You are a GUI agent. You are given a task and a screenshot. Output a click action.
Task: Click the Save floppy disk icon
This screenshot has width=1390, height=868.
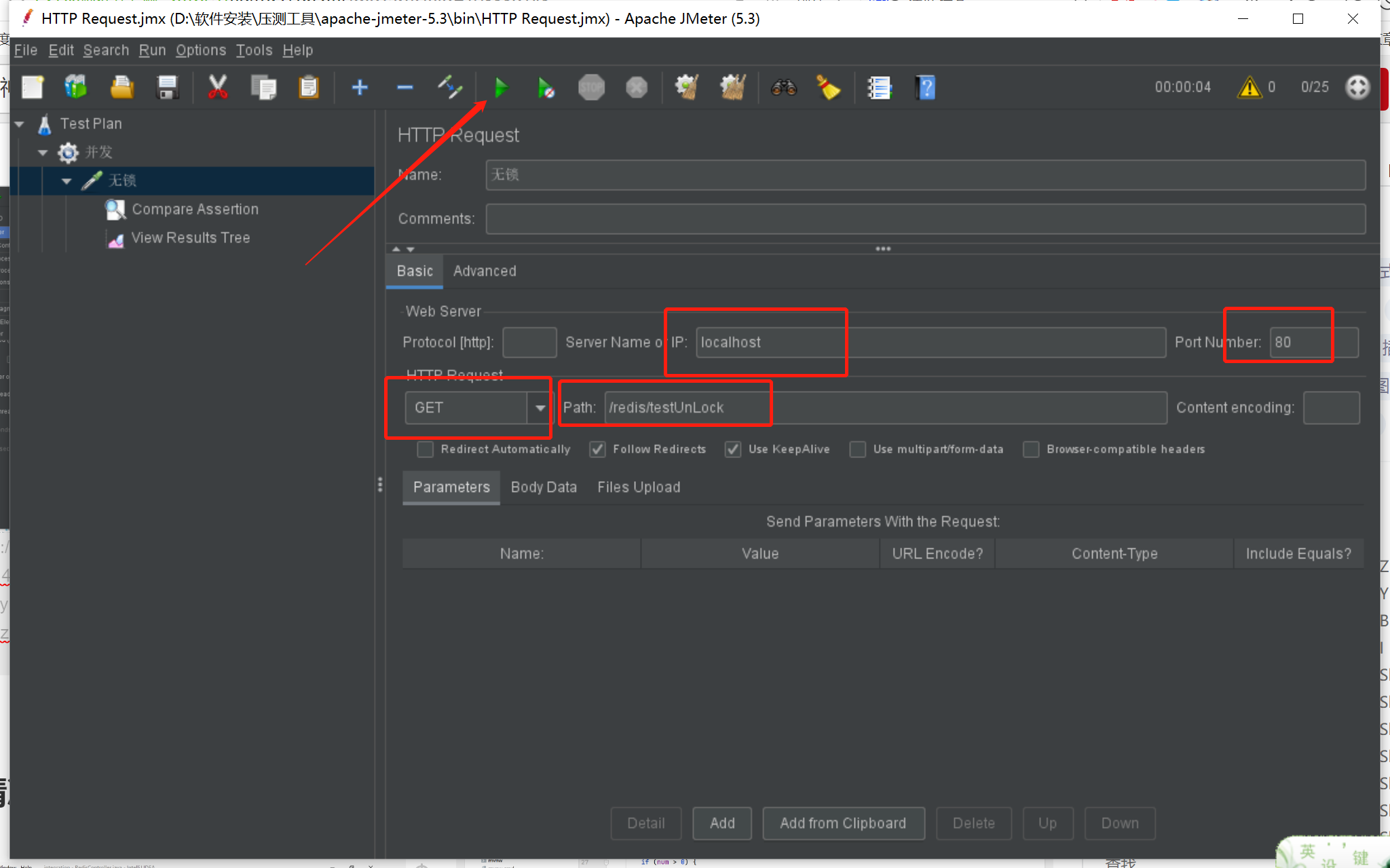(167, 88)
